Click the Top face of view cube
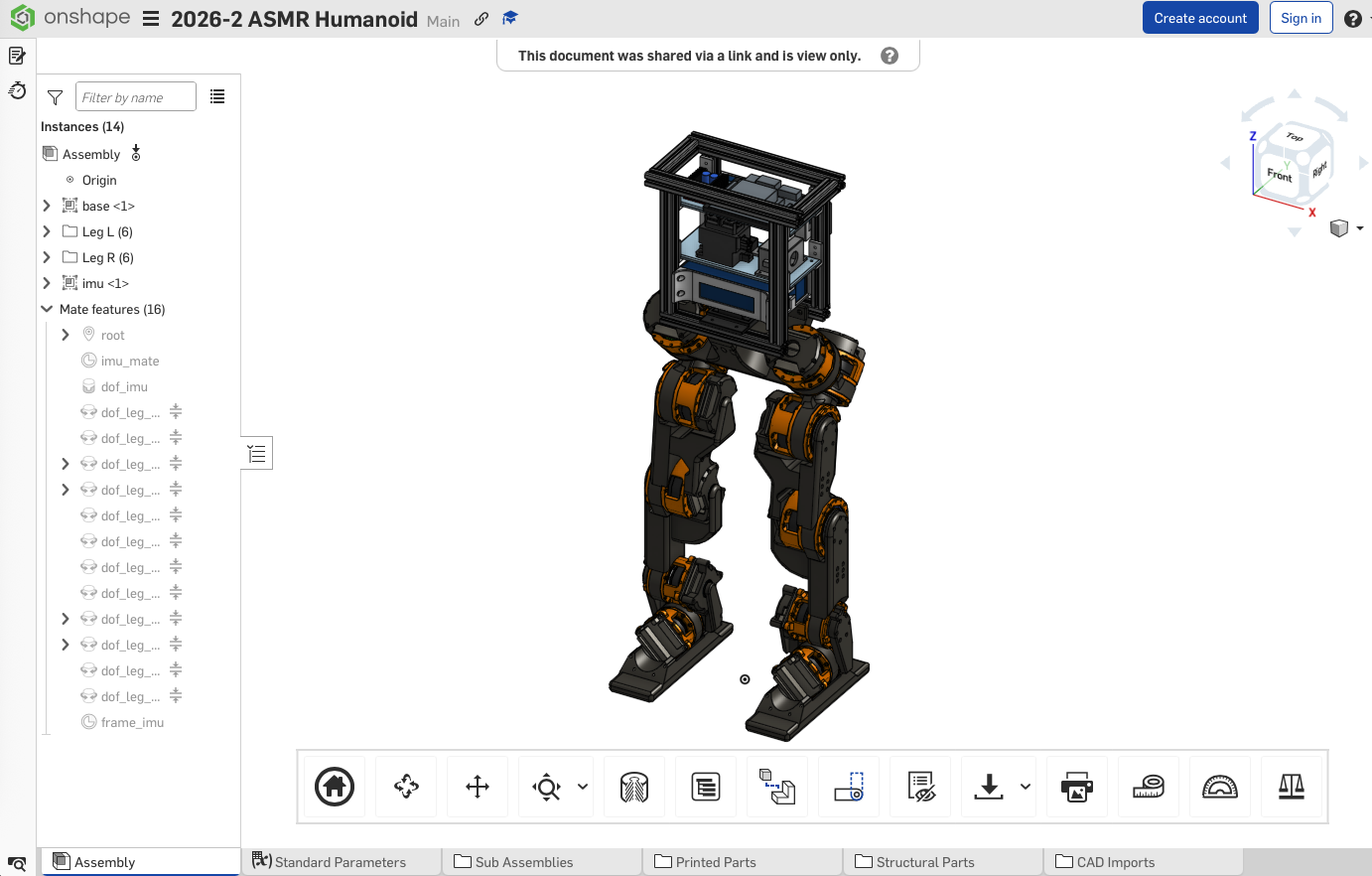Image resolution: width=1372 pixels, height=876 pixels. [1295, 137]
